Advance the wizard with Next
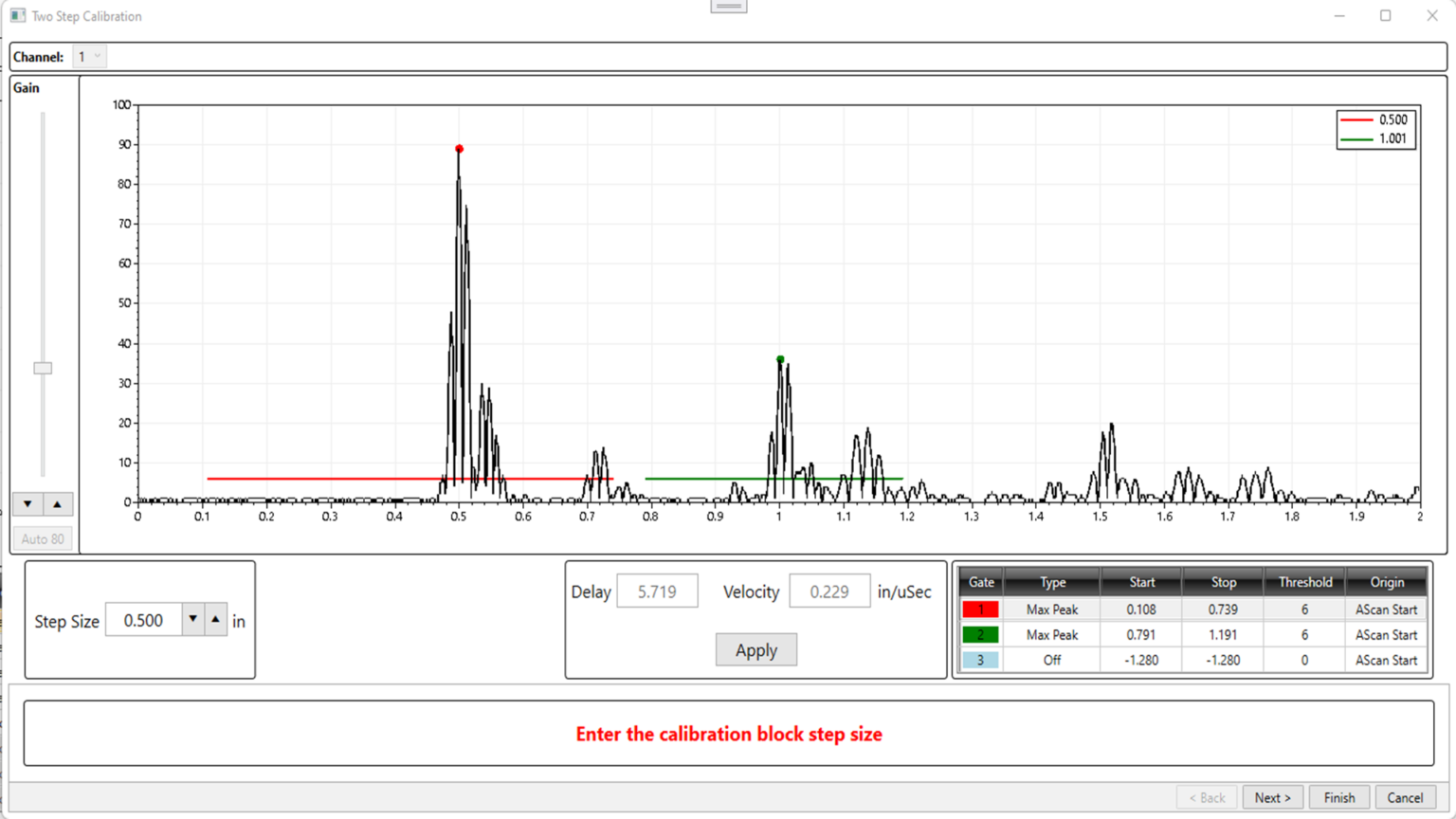 tap(1272, 797)
